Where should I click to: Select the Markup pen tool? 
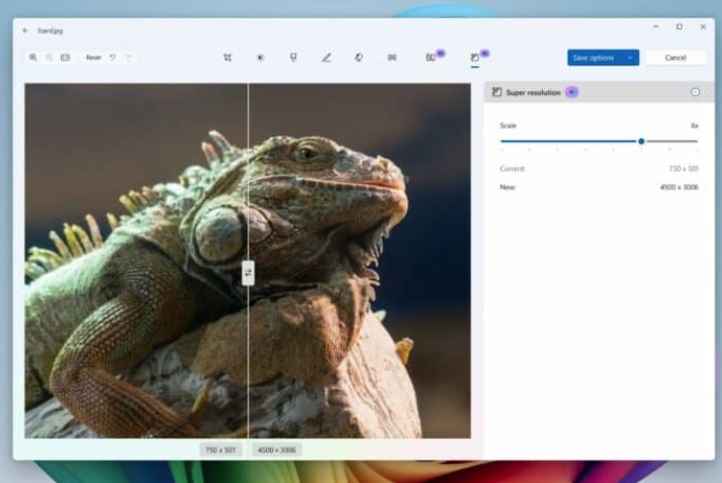[x=326, y=58]
